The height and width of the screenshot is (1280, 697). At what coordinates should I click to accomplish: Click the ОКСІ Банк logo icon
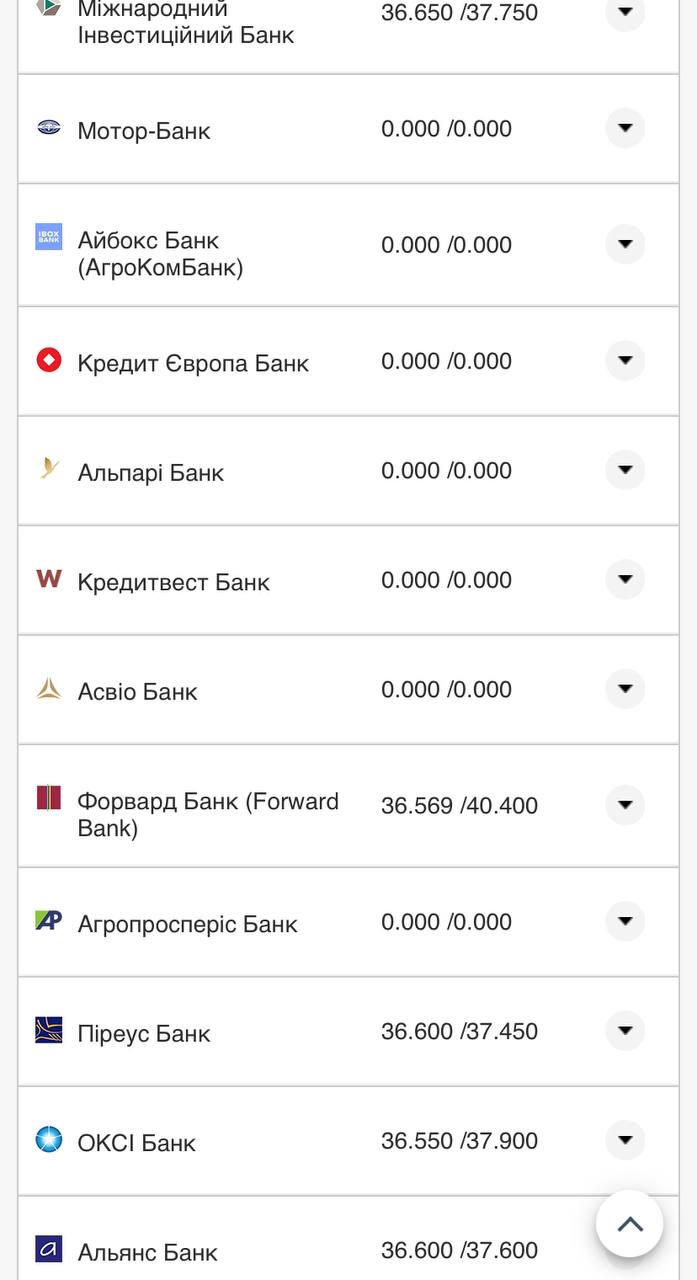[x=49, y=1139]
